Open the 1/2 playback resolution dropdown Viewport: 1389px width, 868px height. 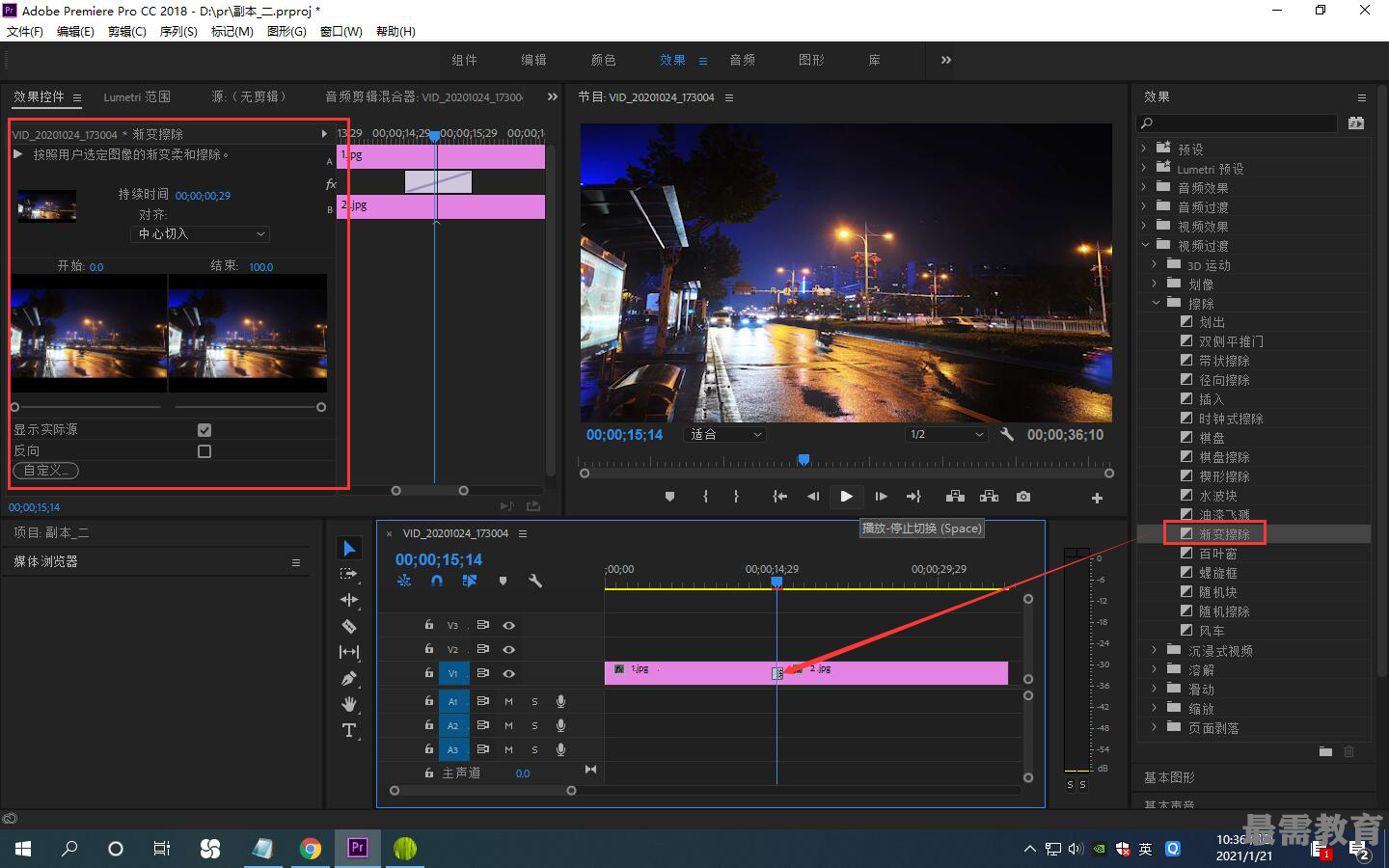(x=947, y=435)
